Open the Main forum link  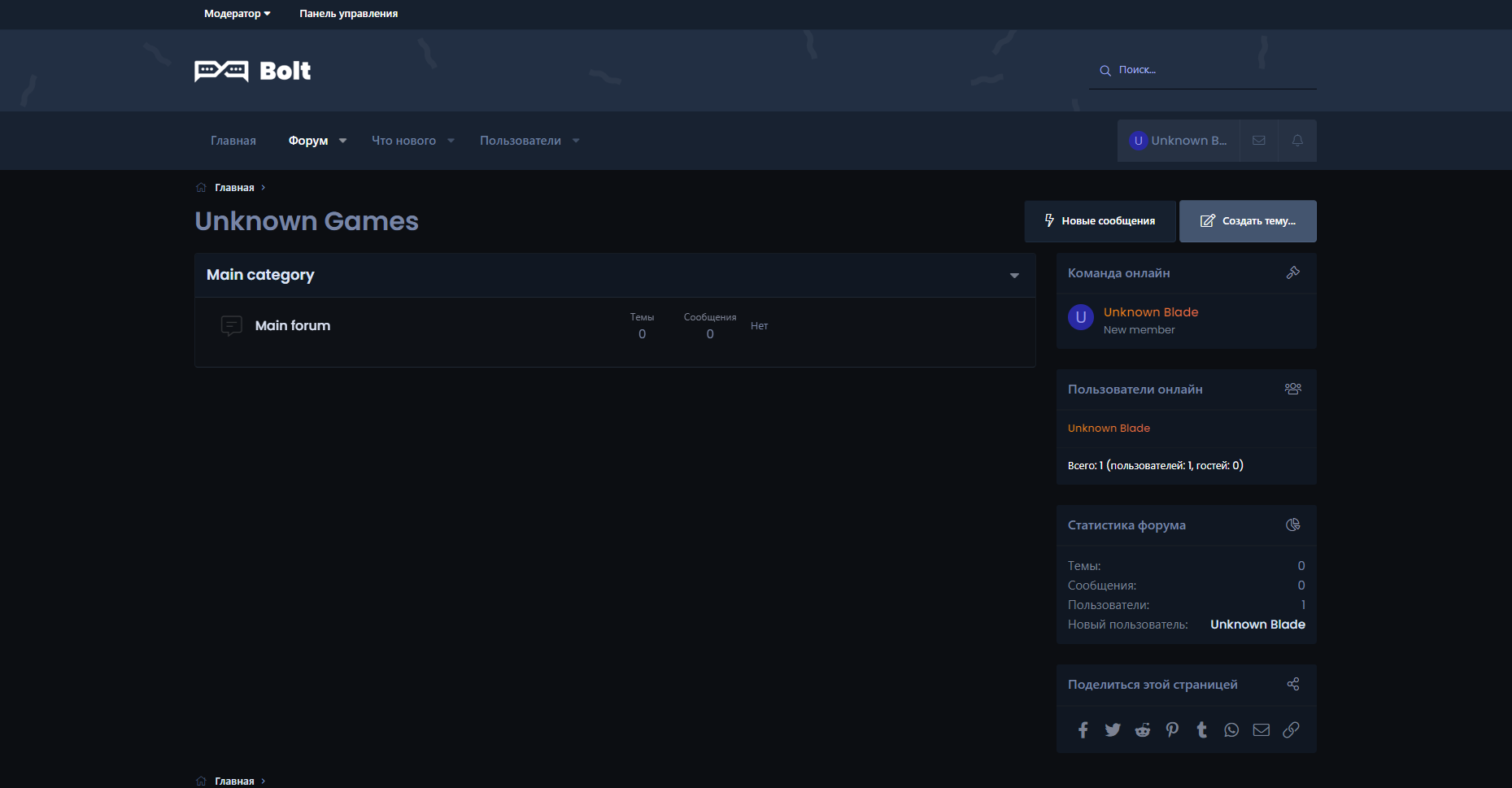[293, 325]
